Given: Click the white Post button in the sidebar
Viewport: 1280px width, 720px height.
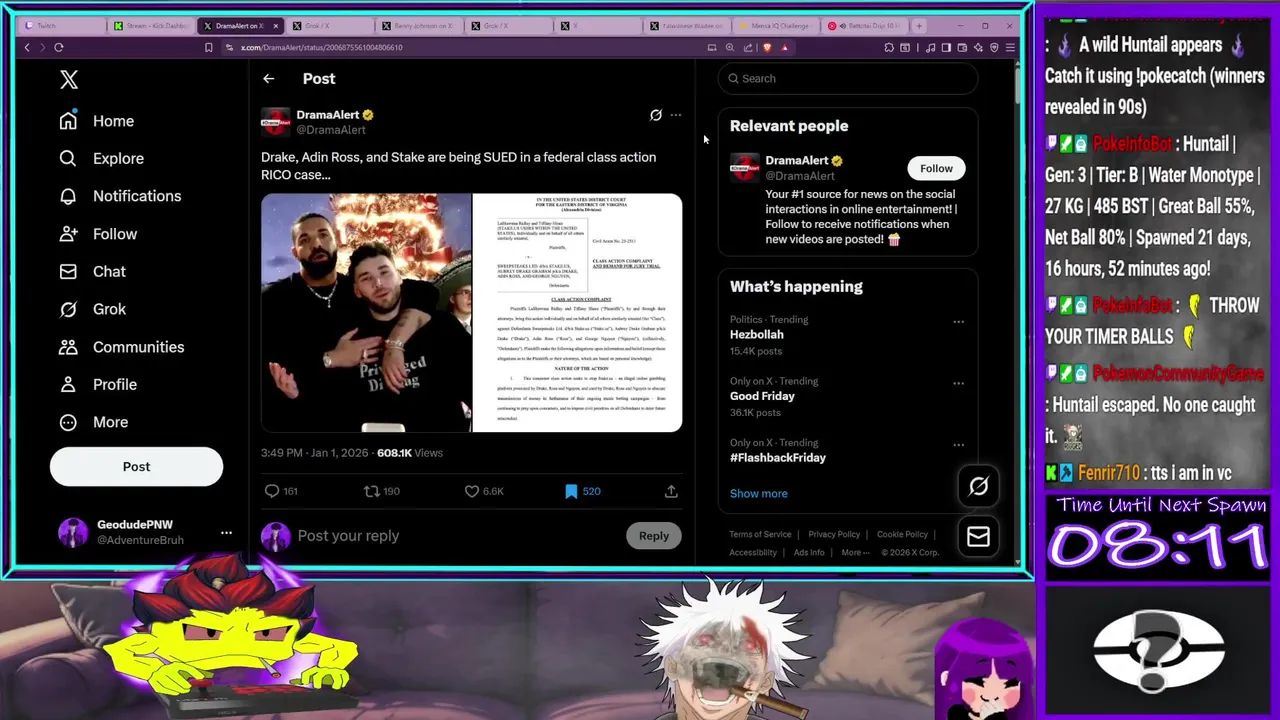Looking at the screenshot, I should point(136,466).
